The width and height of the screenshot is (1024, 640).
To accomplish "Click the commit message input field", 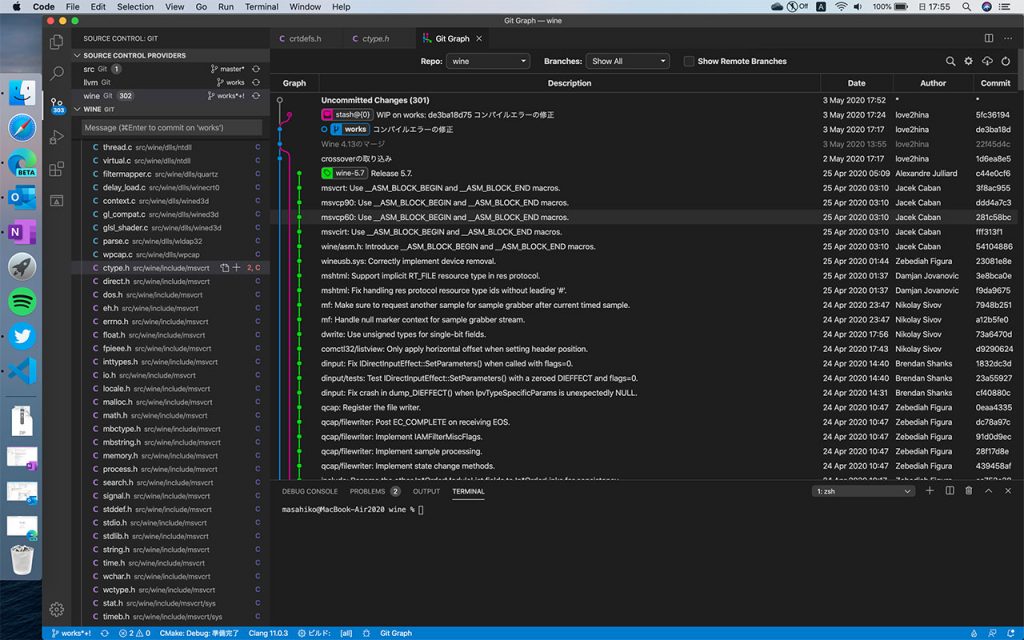I will (172, 127).
